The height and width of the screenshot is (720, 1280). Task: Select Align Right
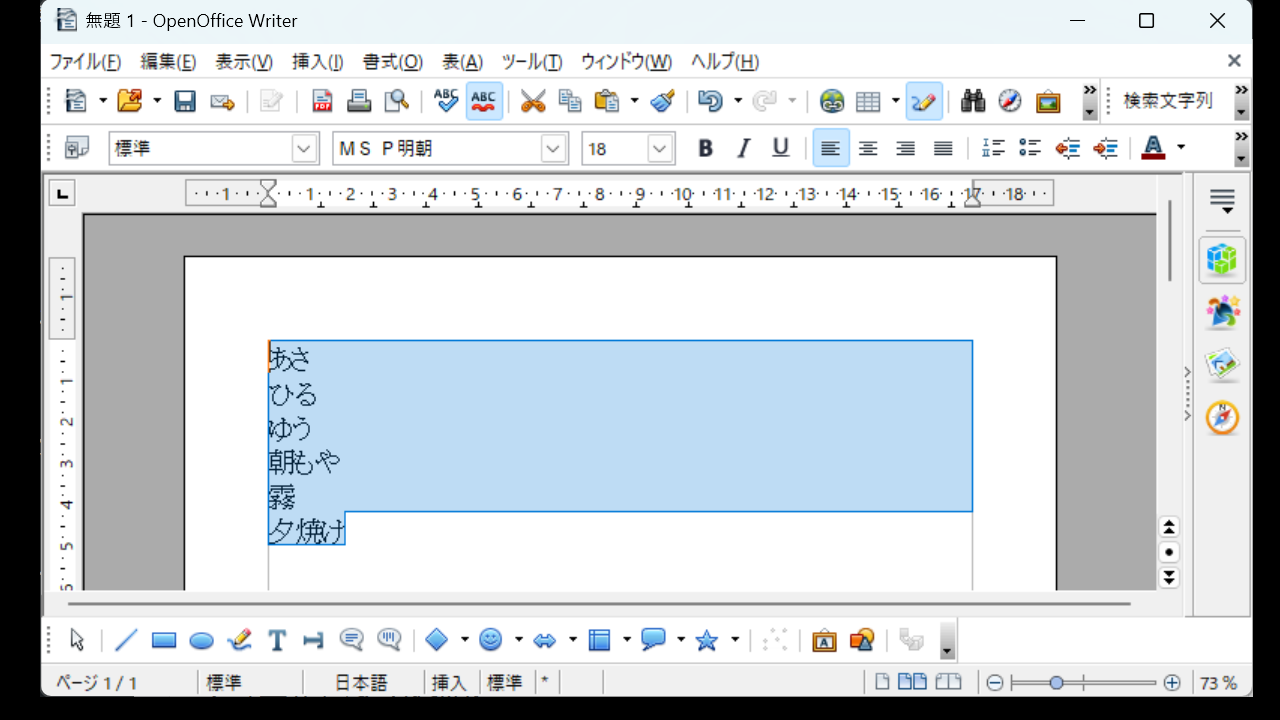[906, 148]
